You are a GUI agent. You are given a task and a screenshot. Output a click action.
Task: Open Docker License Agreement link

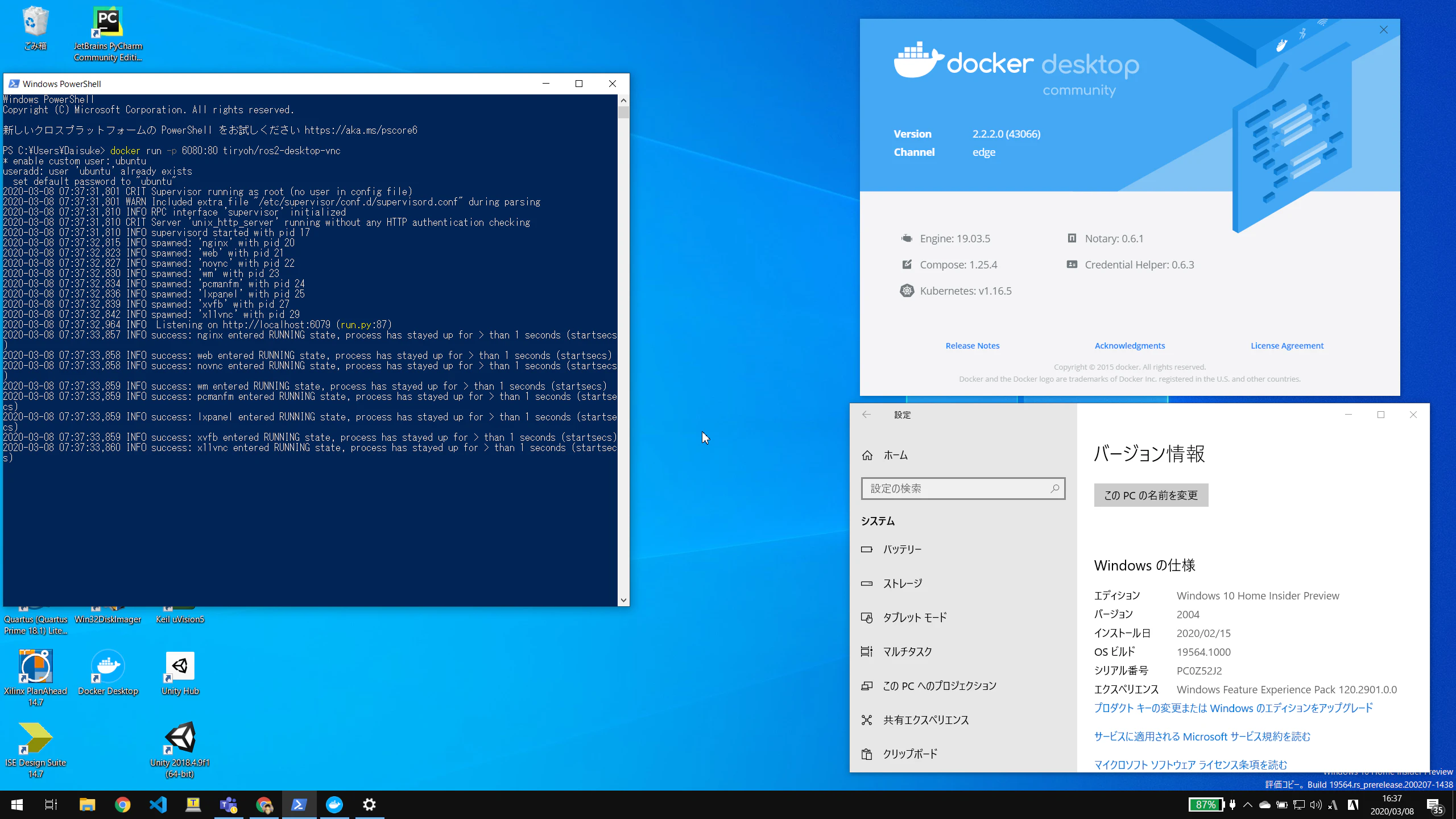[1287, 346]
